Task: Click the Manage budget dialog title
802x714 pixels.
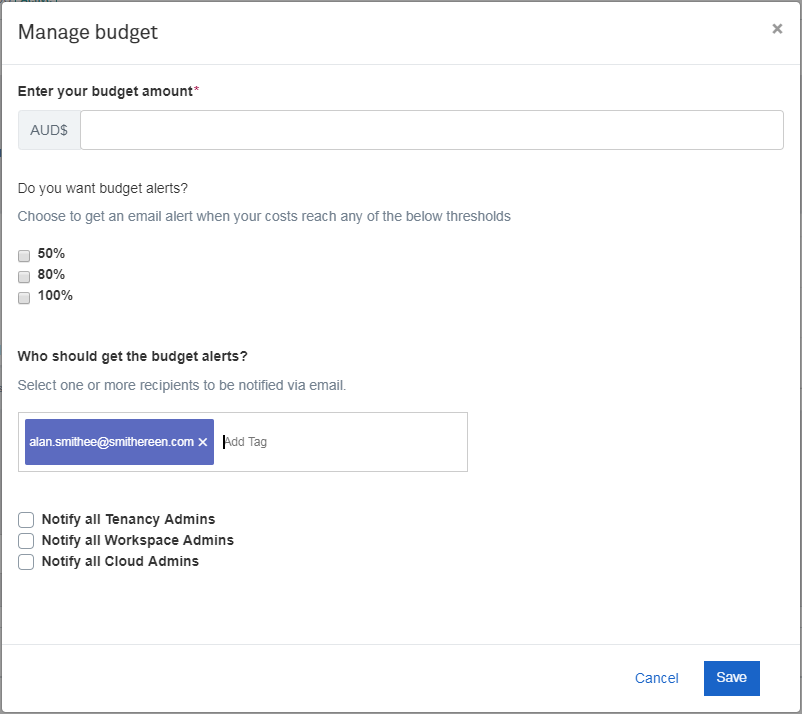Action: [88, 32]
